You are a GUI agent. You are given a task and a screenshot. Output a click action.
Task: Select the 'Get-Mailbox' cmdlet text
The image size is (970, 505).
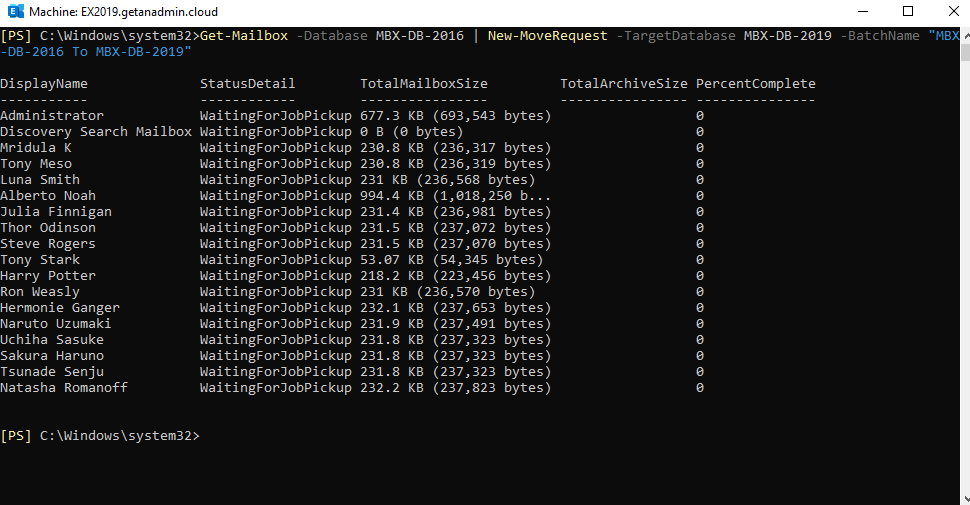tap(244, 36)
